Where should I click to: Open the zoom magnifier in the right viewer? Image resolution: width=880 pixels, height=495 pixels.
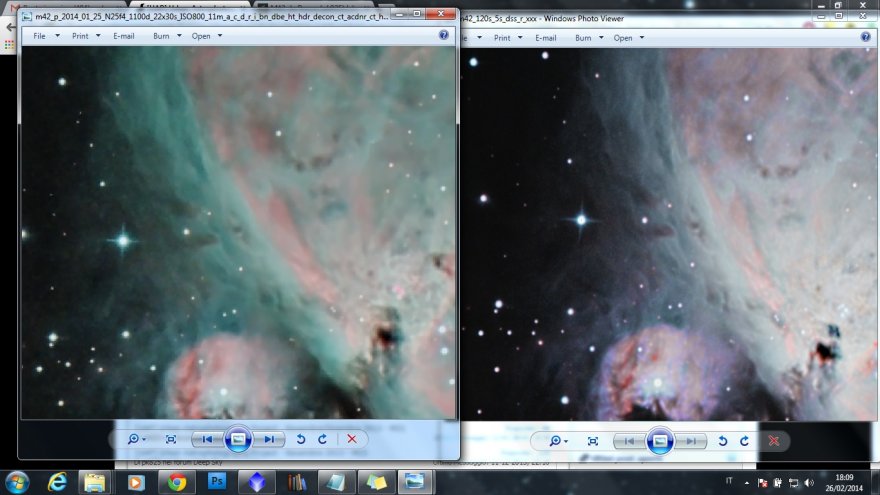pyautogui.click(x=555, y=441)
